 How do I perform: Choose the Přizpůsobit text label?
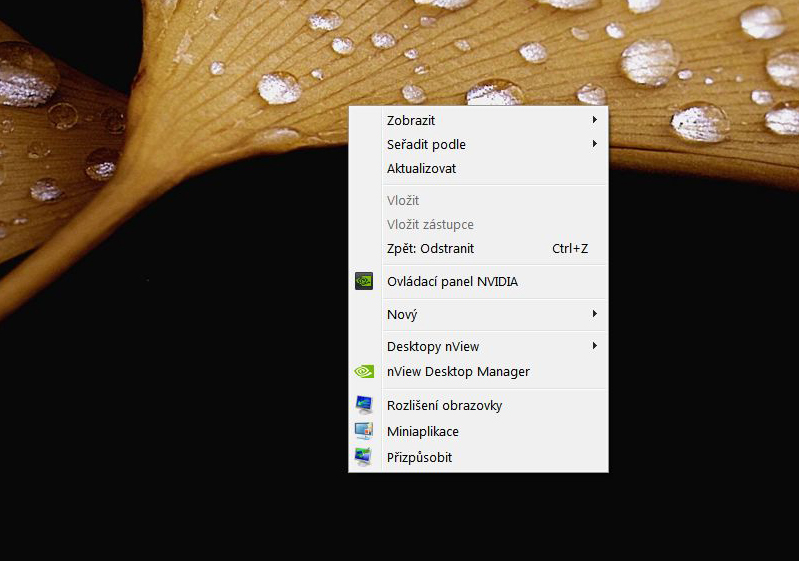(419, 457)
